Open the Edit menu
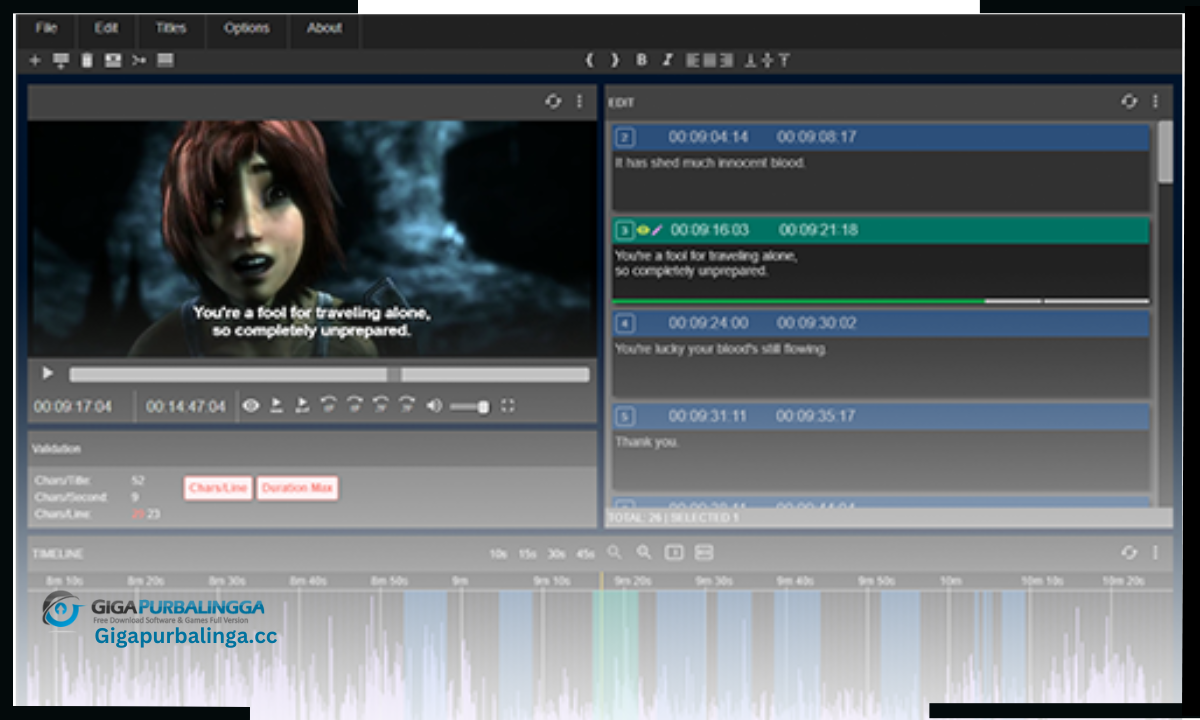 coord(106,28)
